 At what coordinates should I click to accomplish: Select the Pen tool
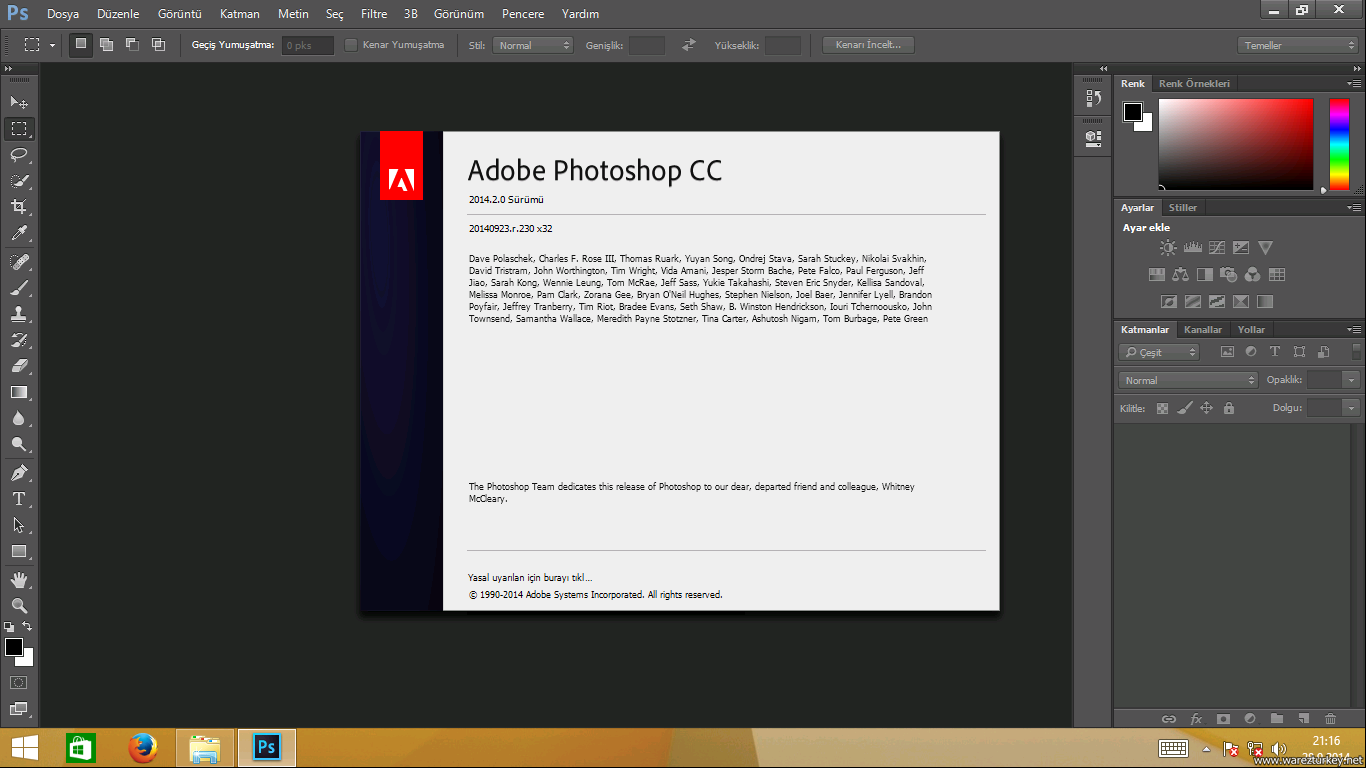[x=19, y=472]
